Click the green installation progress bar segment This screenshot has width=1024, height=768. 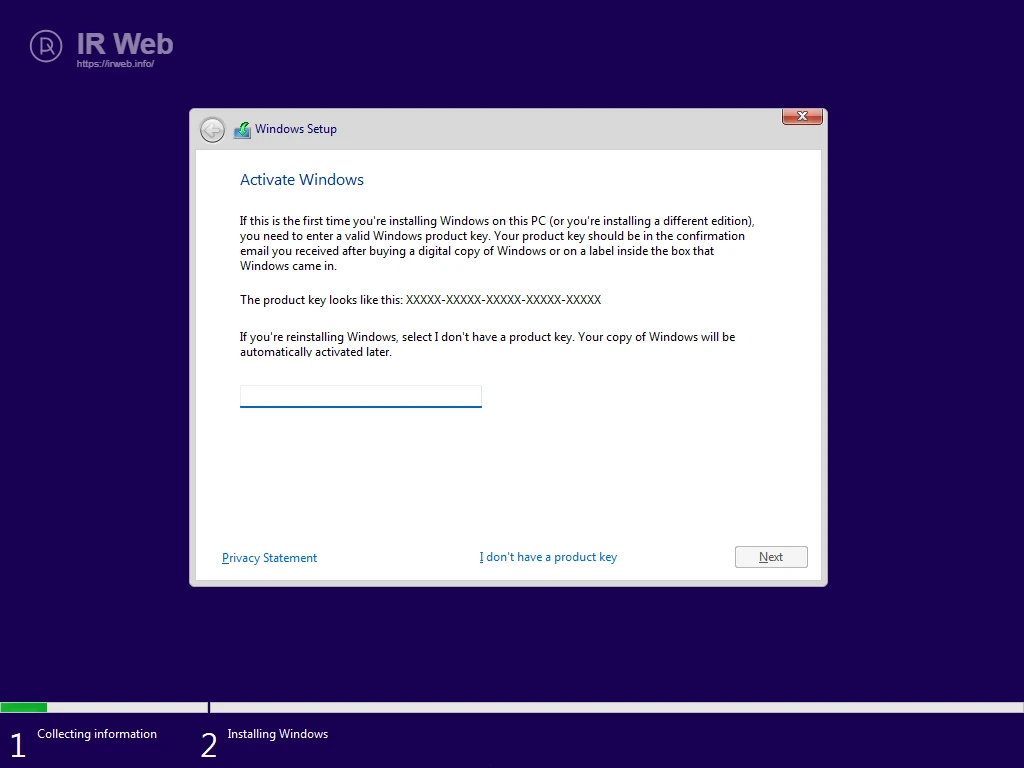tap(24, 708)
